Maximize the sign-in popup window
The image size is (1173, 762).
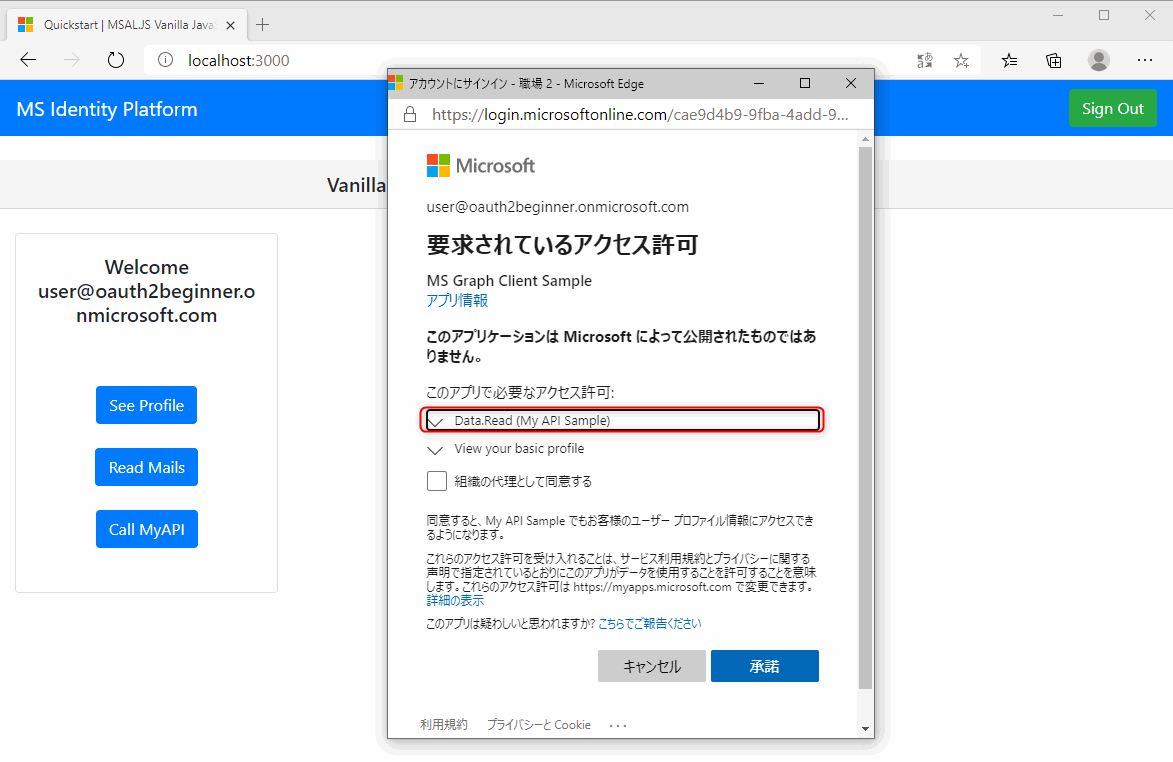point(805,83)
